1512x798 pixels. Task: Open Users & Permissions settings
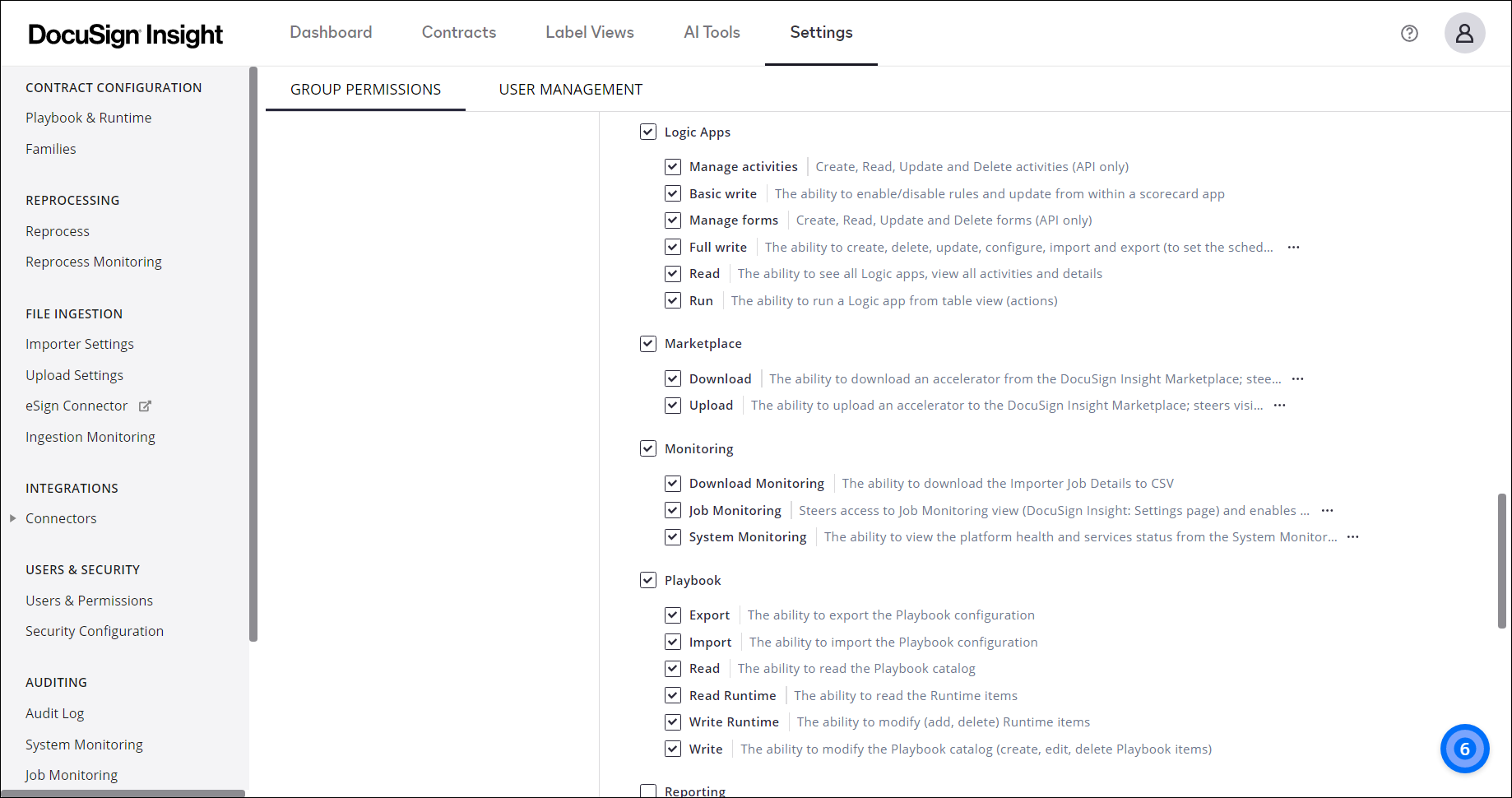pyautogui.click(x=89, y=601)
